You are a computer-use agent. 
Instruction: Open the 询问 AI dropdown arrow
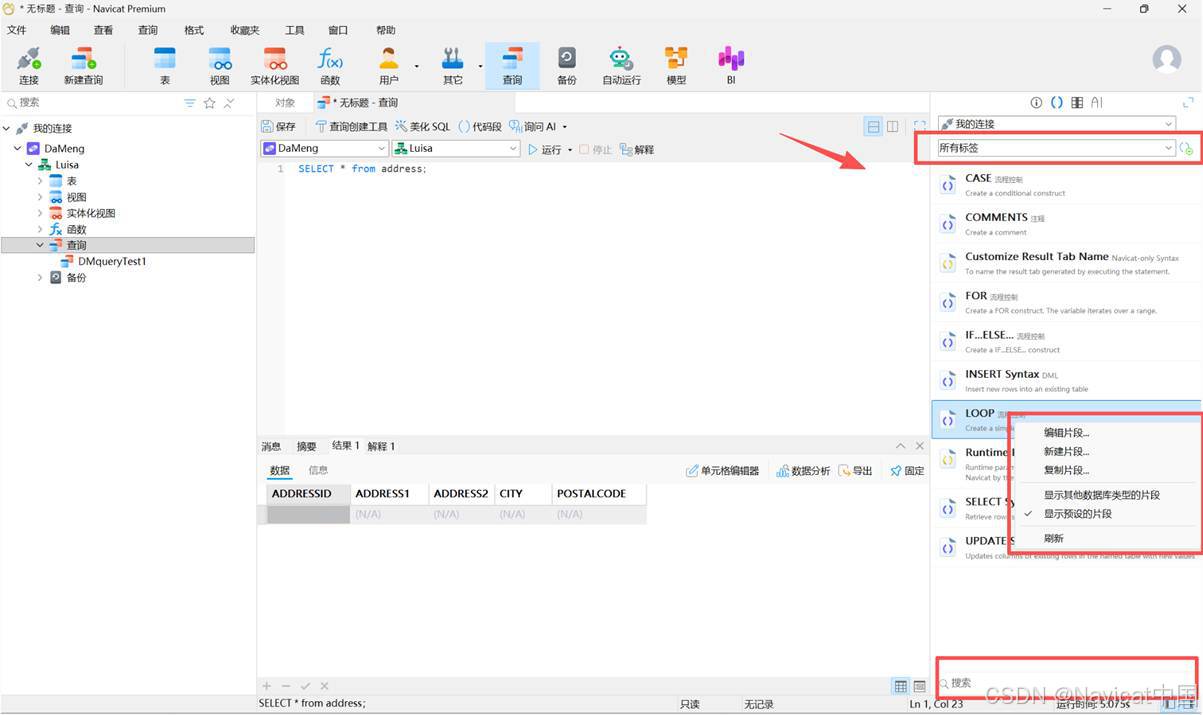click(565, 127)
